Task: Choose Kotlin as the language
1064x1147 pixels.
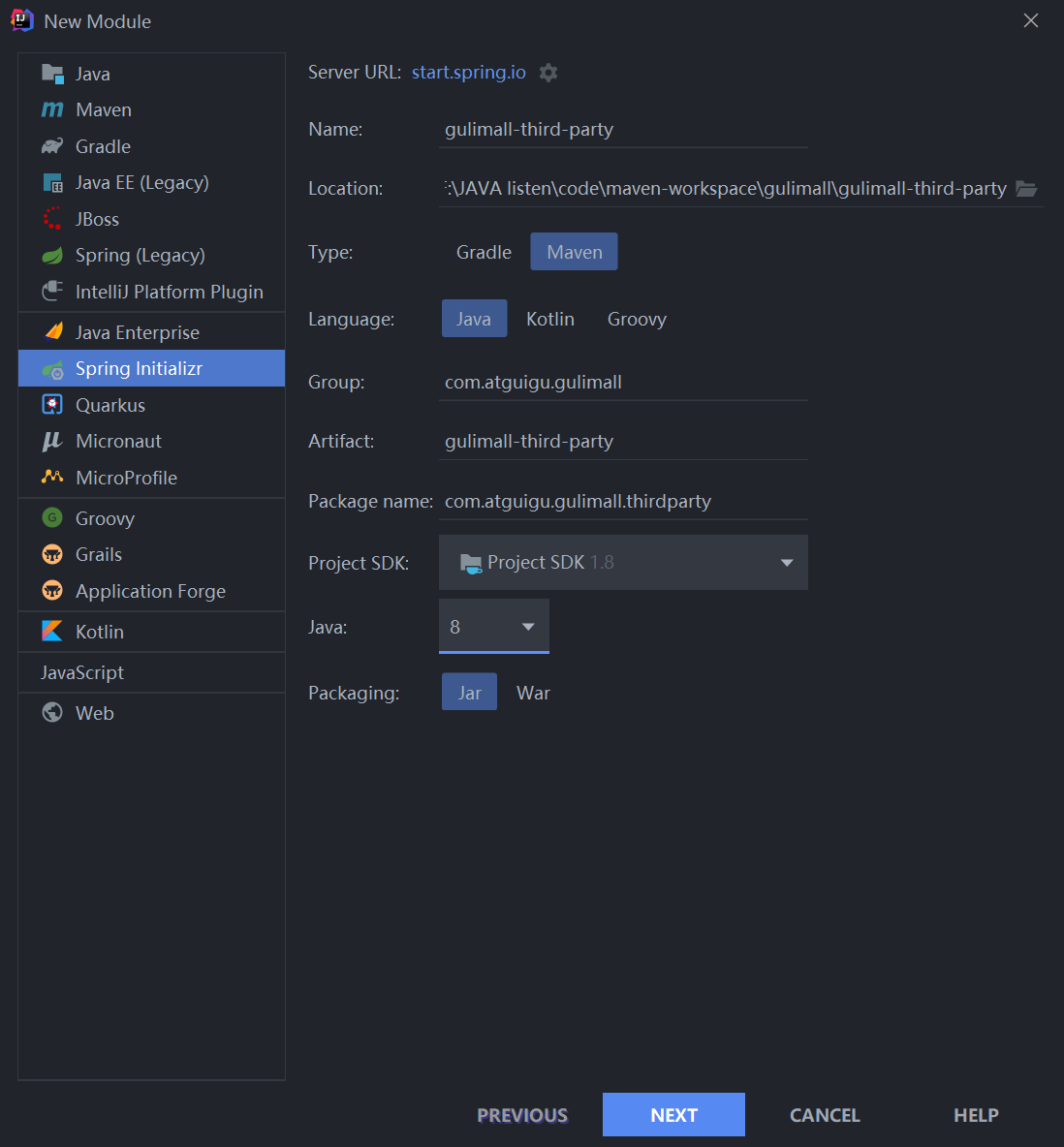Action: tap(550, 319)
